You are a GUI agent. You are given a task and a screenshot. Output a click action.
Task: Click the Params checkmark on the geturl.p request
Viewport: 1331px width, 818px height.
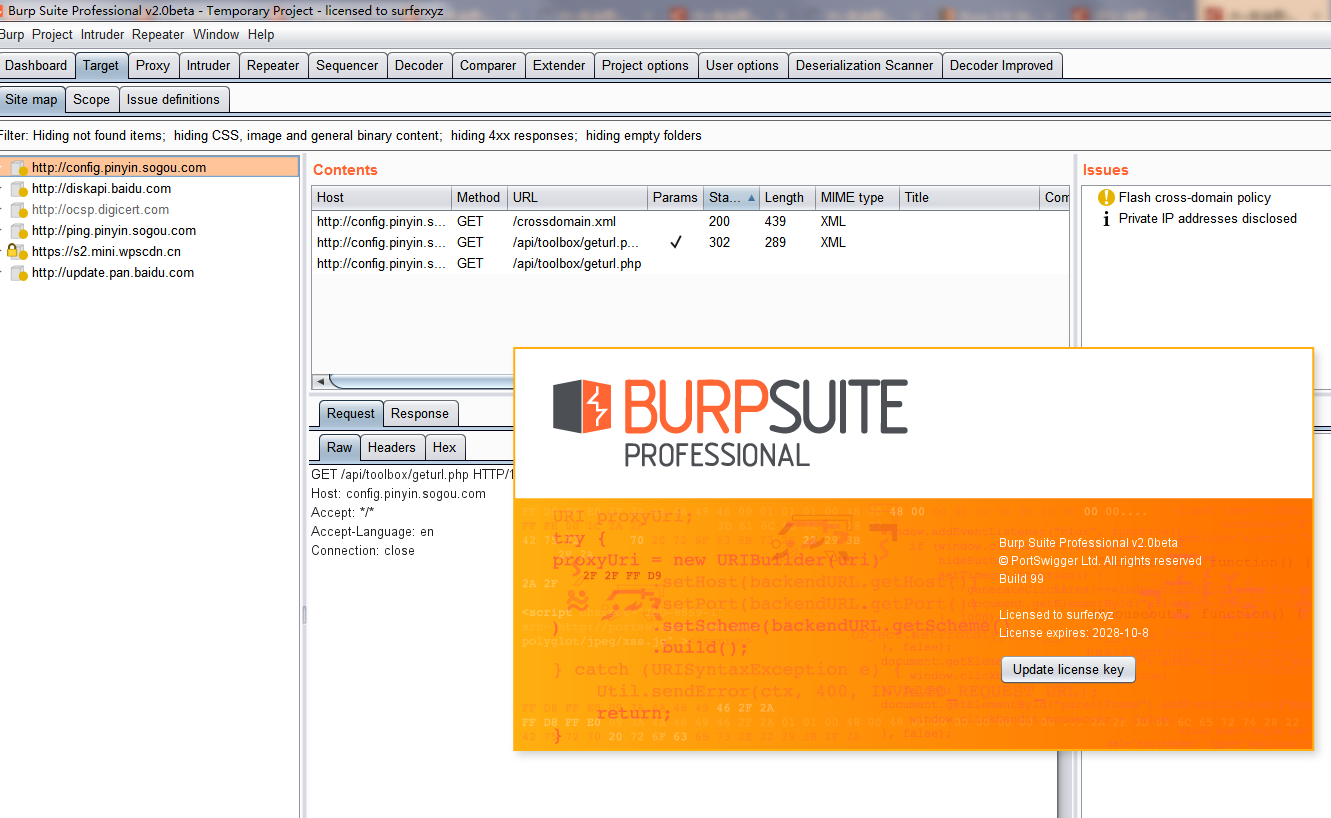675,242
